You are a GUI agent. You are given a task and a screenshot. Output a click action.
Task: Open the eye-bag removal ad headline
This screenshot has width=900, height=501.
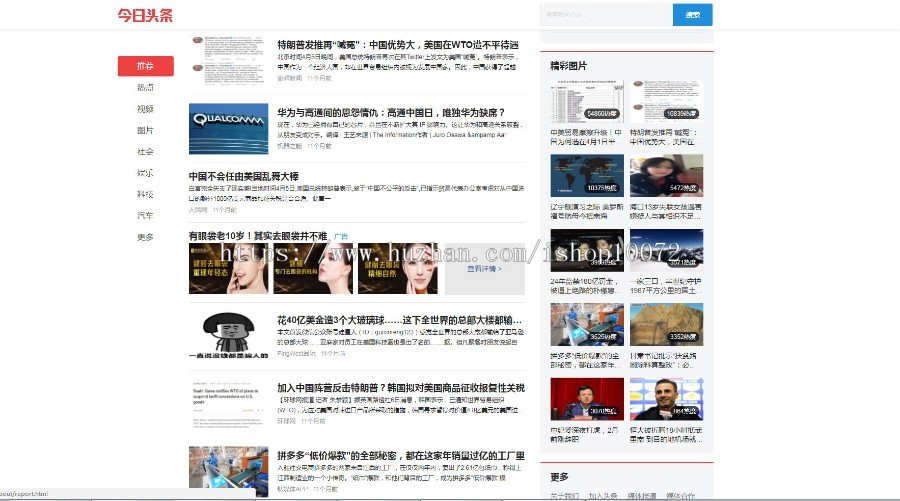258,236
